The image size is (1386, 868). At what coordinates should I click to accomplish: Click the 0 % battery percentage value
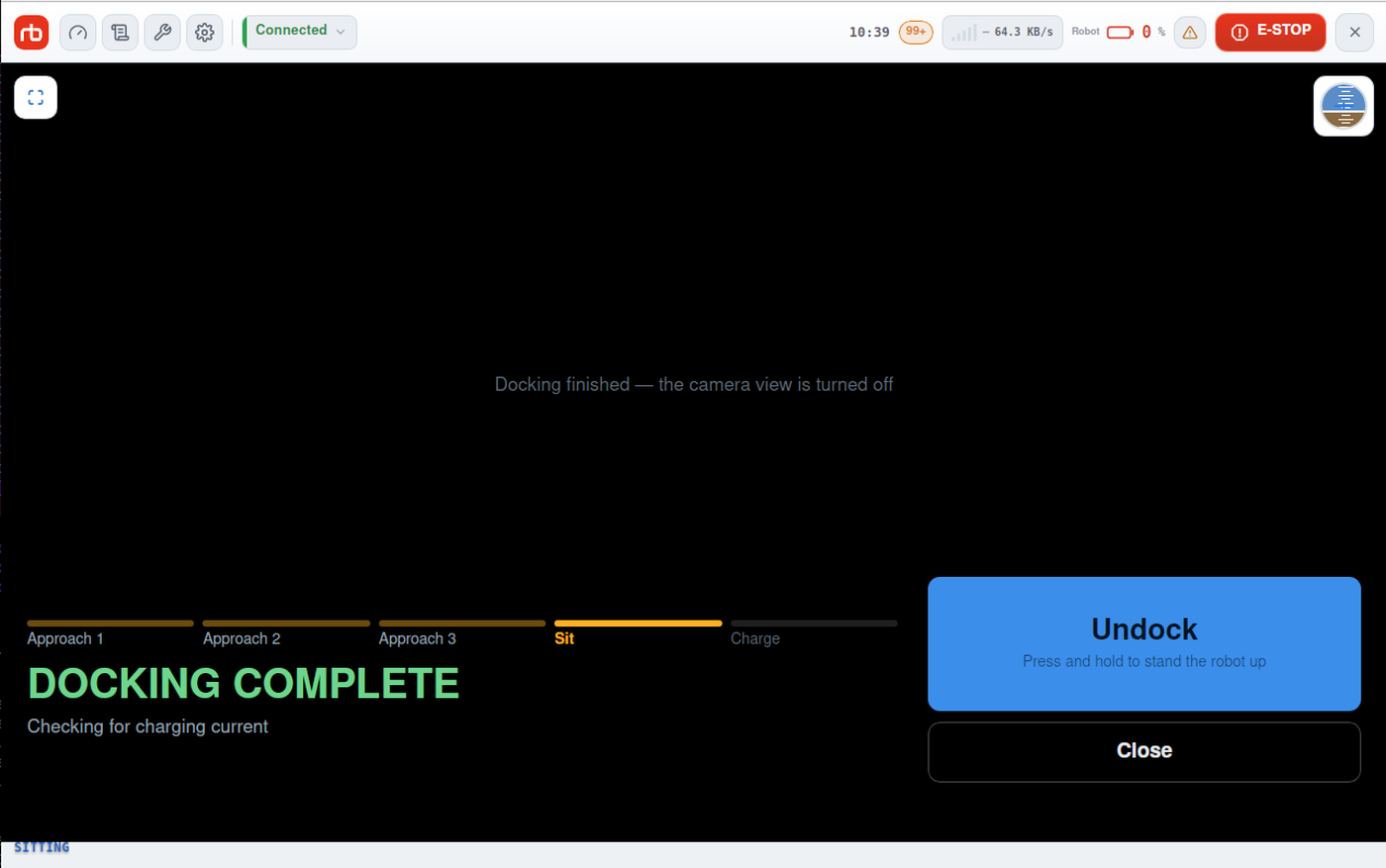click(x=1153, y=33)
